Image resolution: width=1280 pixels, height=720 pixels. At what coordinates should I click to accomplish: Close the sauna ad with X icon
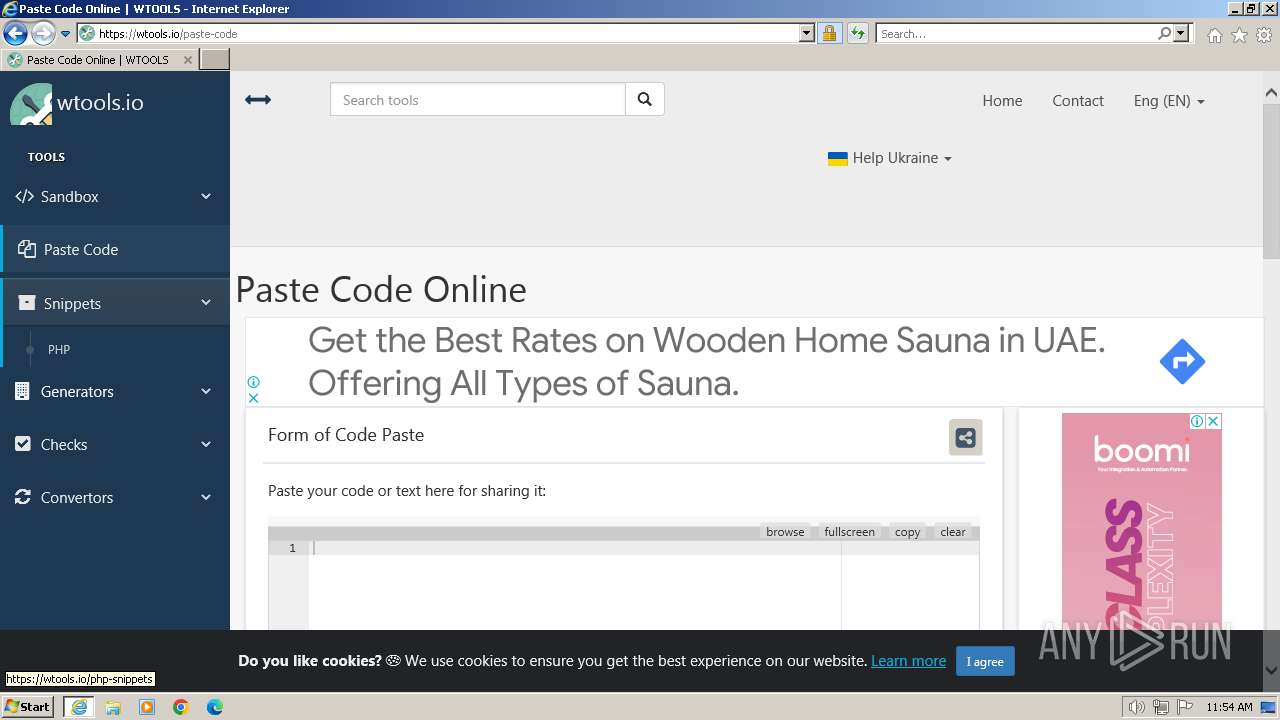[253, 398]
